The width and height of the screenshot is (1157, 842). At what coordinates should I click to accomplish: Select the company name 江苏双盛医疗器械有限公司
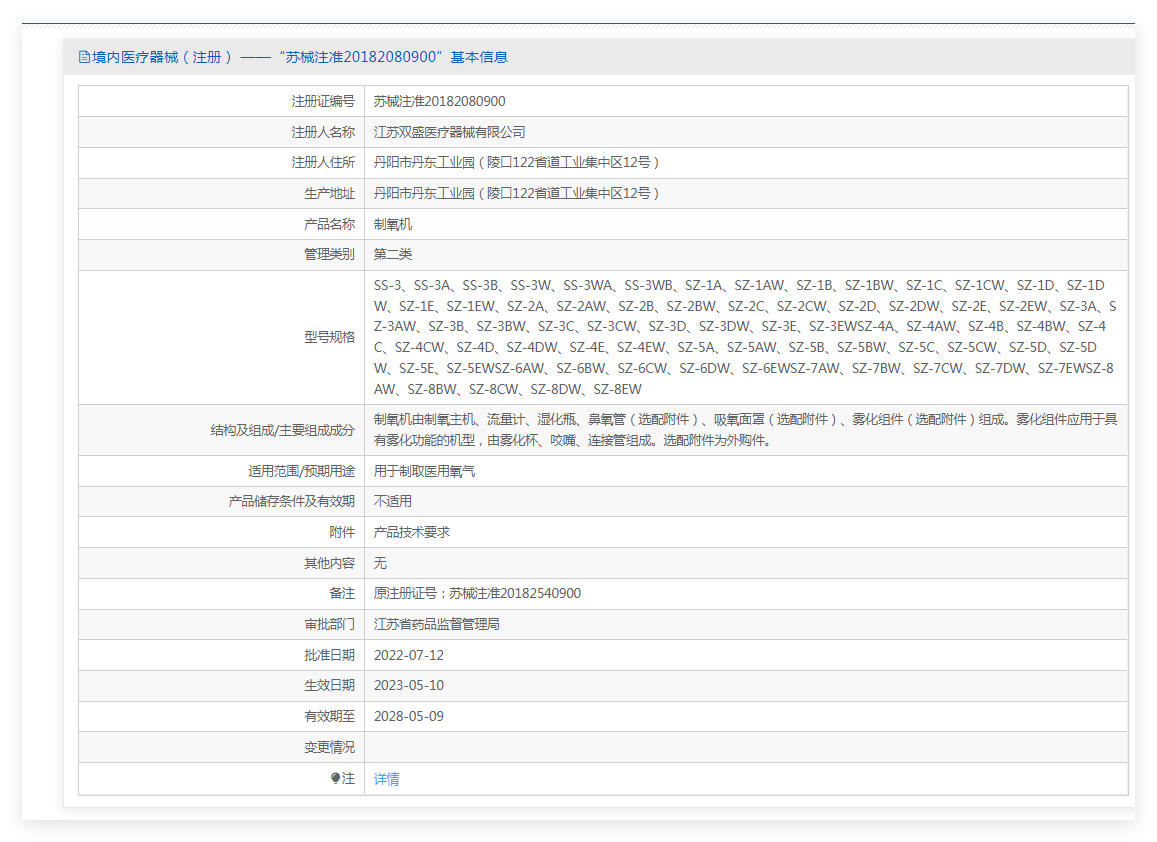(449, 132)
